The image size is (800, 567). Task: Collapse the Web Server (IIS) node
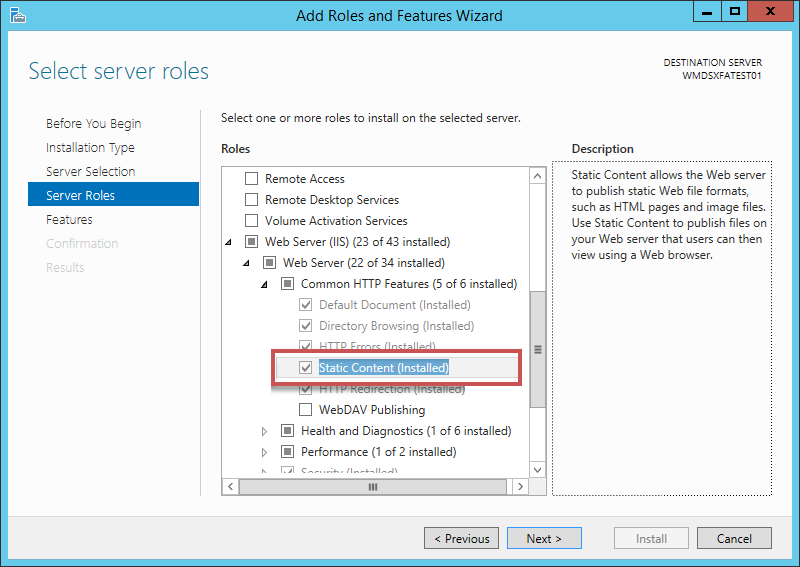[x=229, y=242]
